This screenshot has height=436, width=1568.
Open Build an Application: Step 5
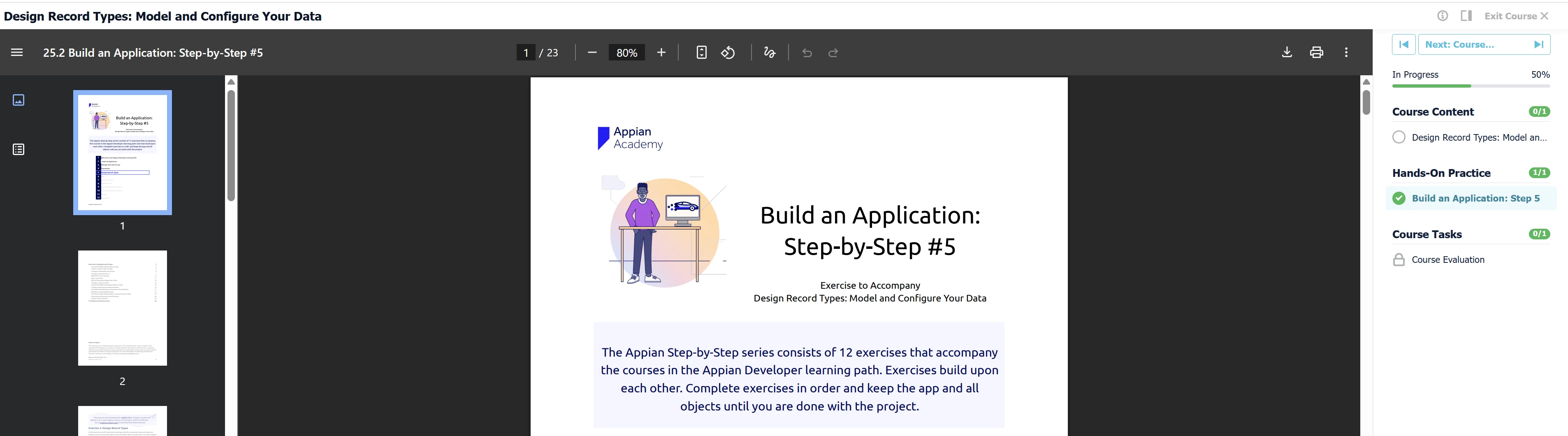pos(1475,199)
